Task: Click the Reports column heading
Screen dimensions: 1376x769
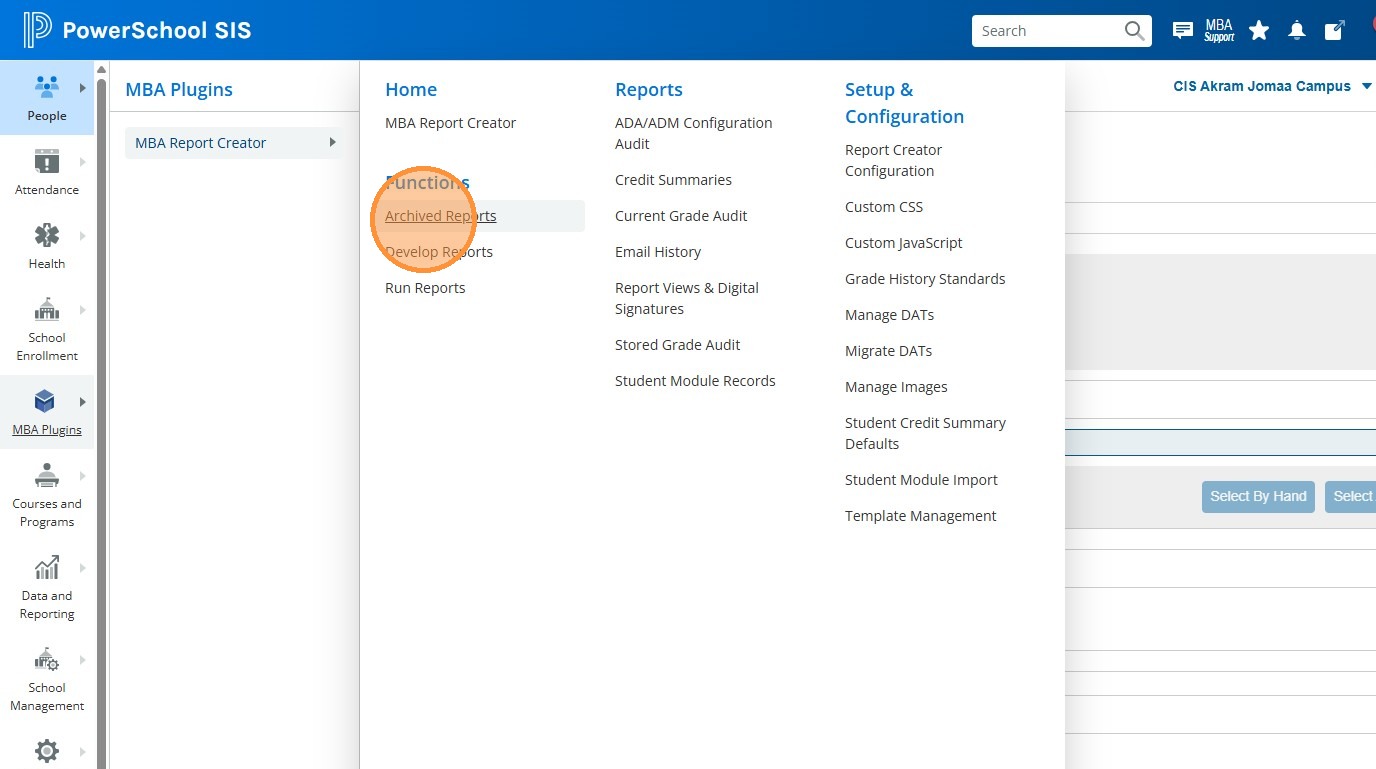Action: pyautogui.click(x=649, y=89)
